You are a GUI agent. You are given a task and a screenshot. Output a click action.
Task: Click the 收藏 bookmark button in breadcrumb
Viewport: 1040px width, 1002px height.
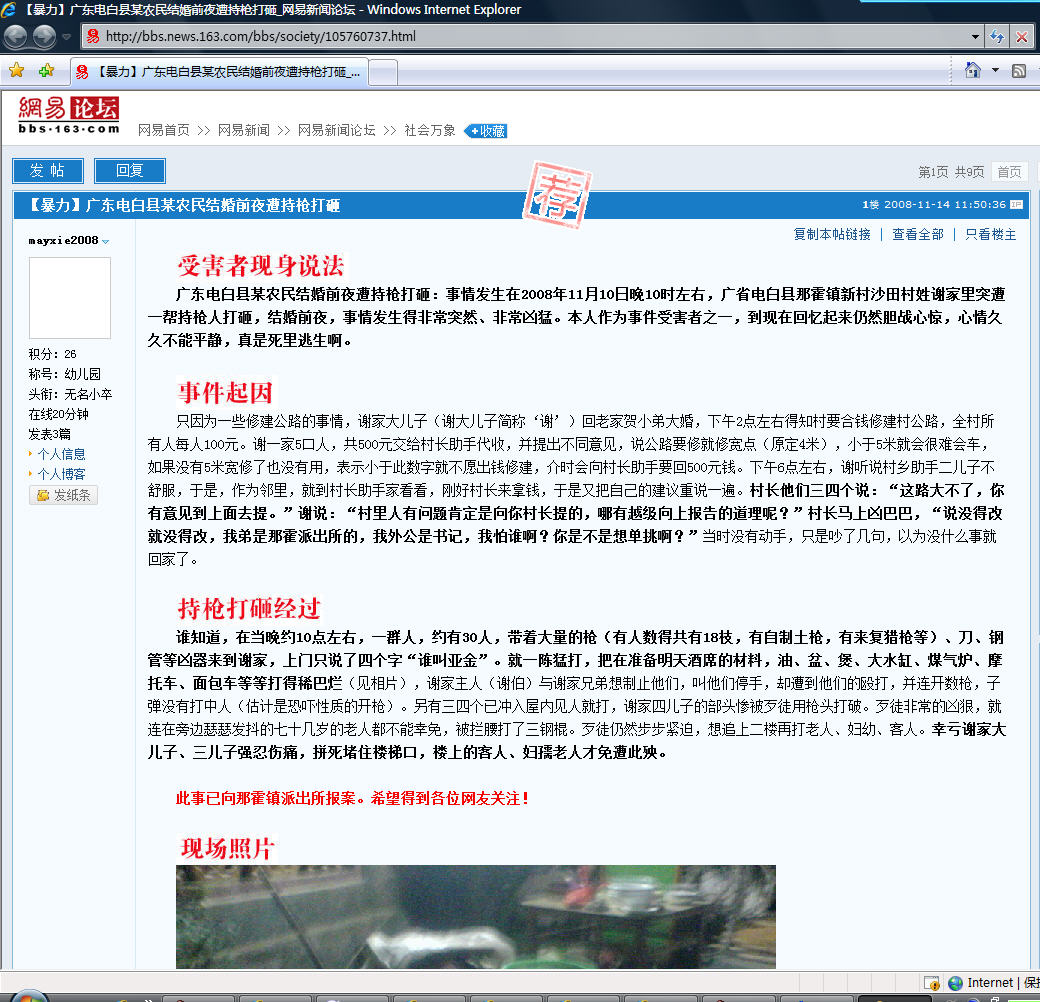(x=486, y=131)
